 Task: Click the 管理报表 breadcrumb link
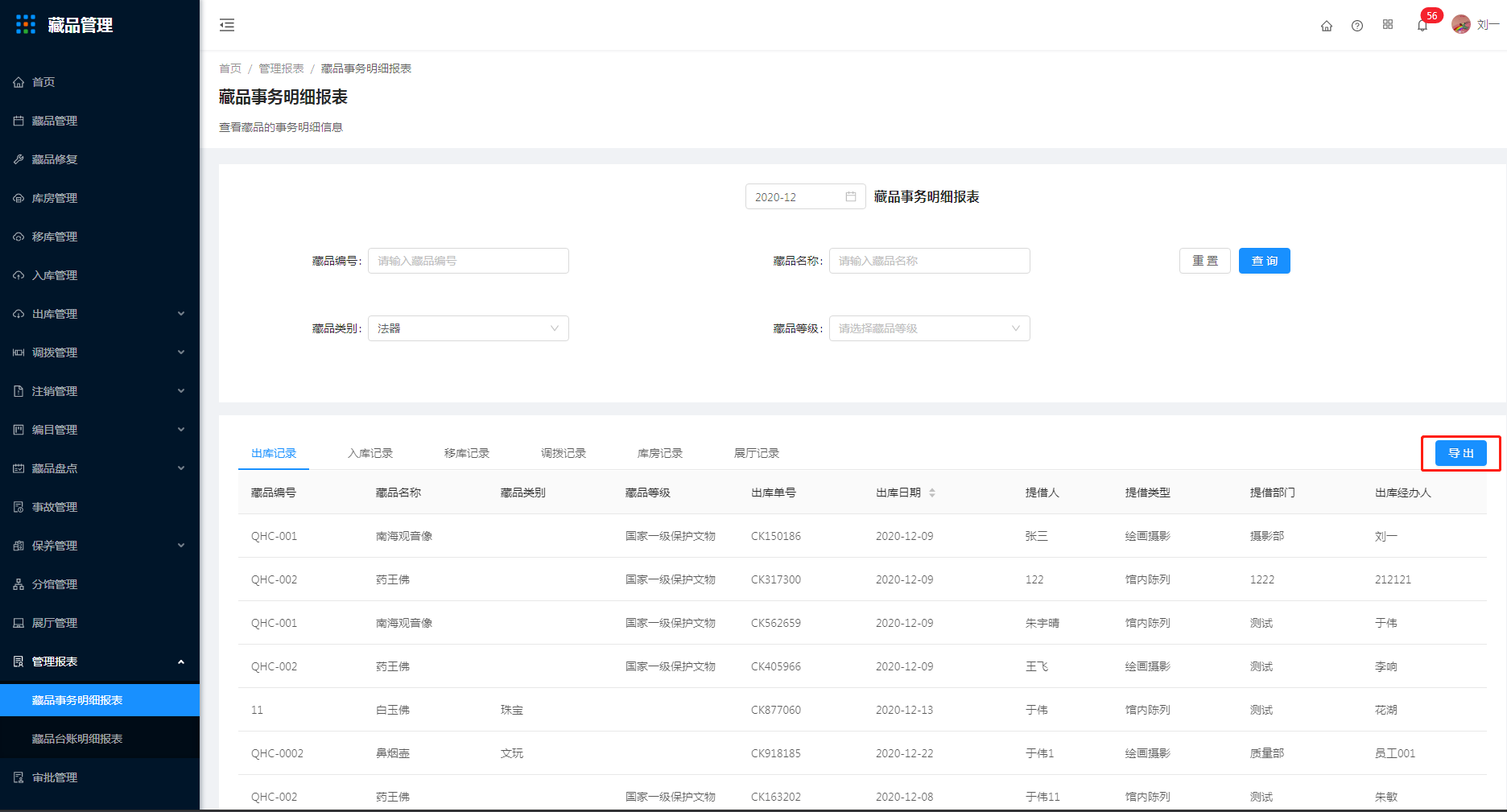281,68
